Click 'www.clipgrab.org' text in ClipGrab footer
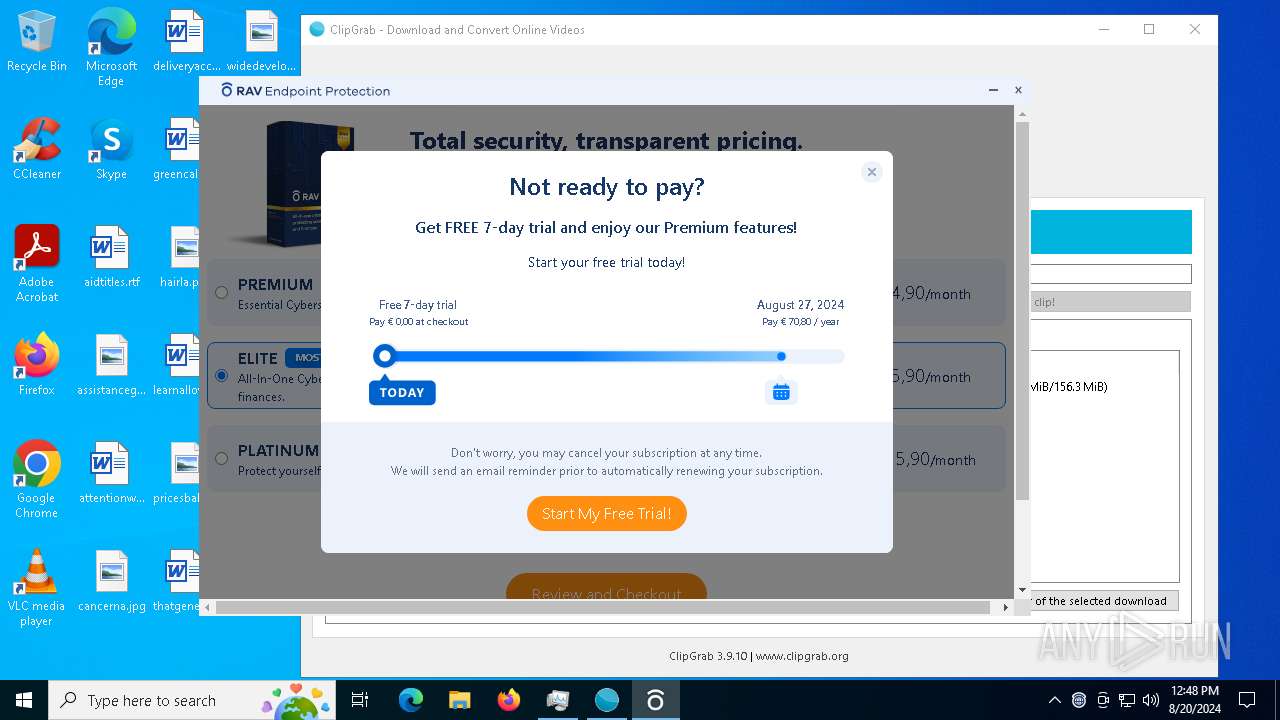The image size is (1280, 720). pyautogui.click(x=802, y=656)
